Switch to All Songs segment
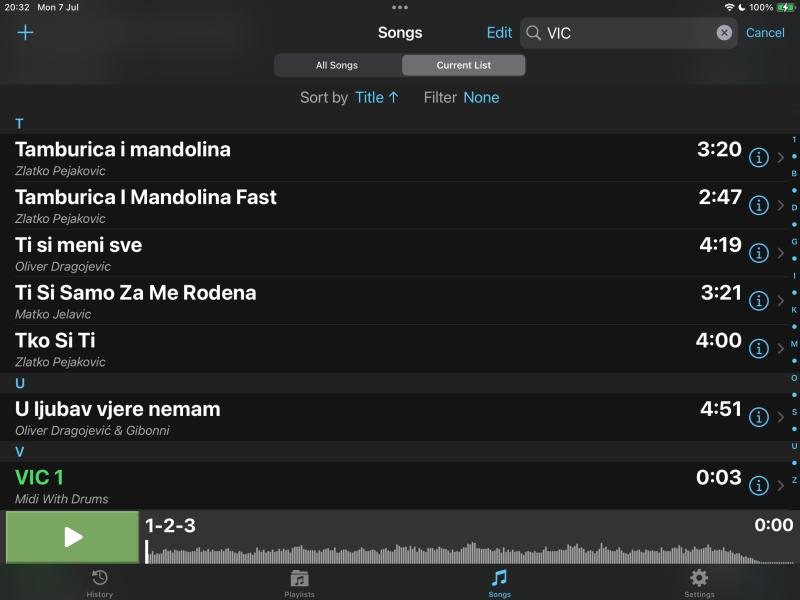This screenshot has height=600, width=800. [x=338, y=65]
